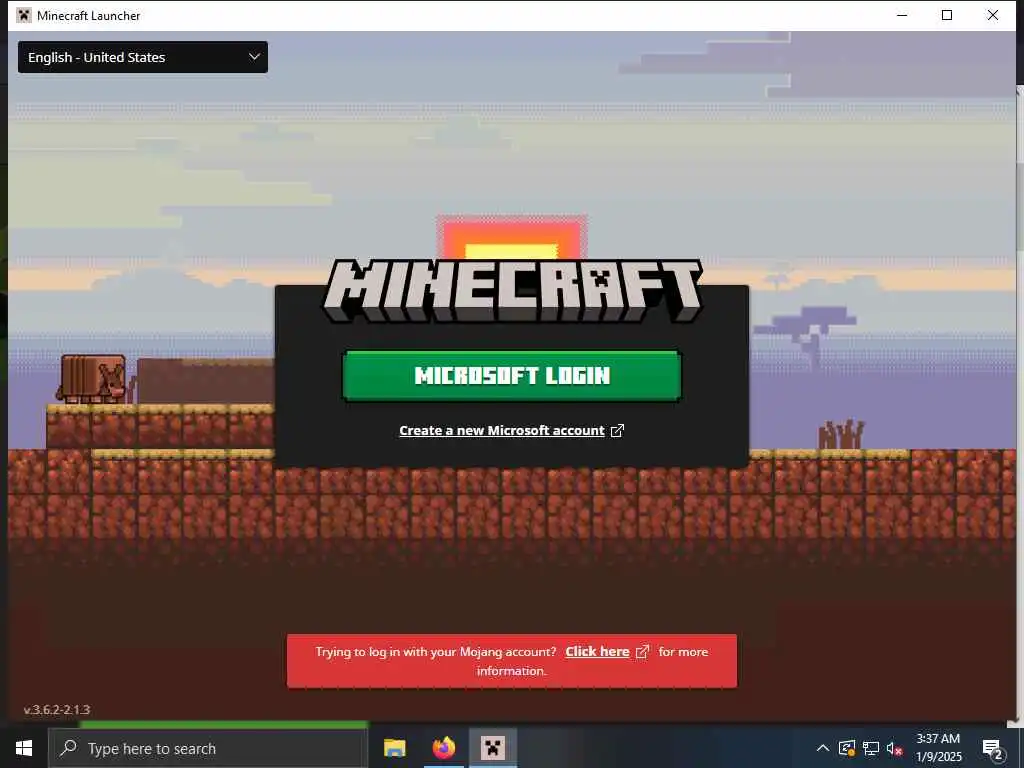The width and height of the screenshot is (1024, 768).
Task: Click the Minecraft logo banner
Action: tap(512, 291)
